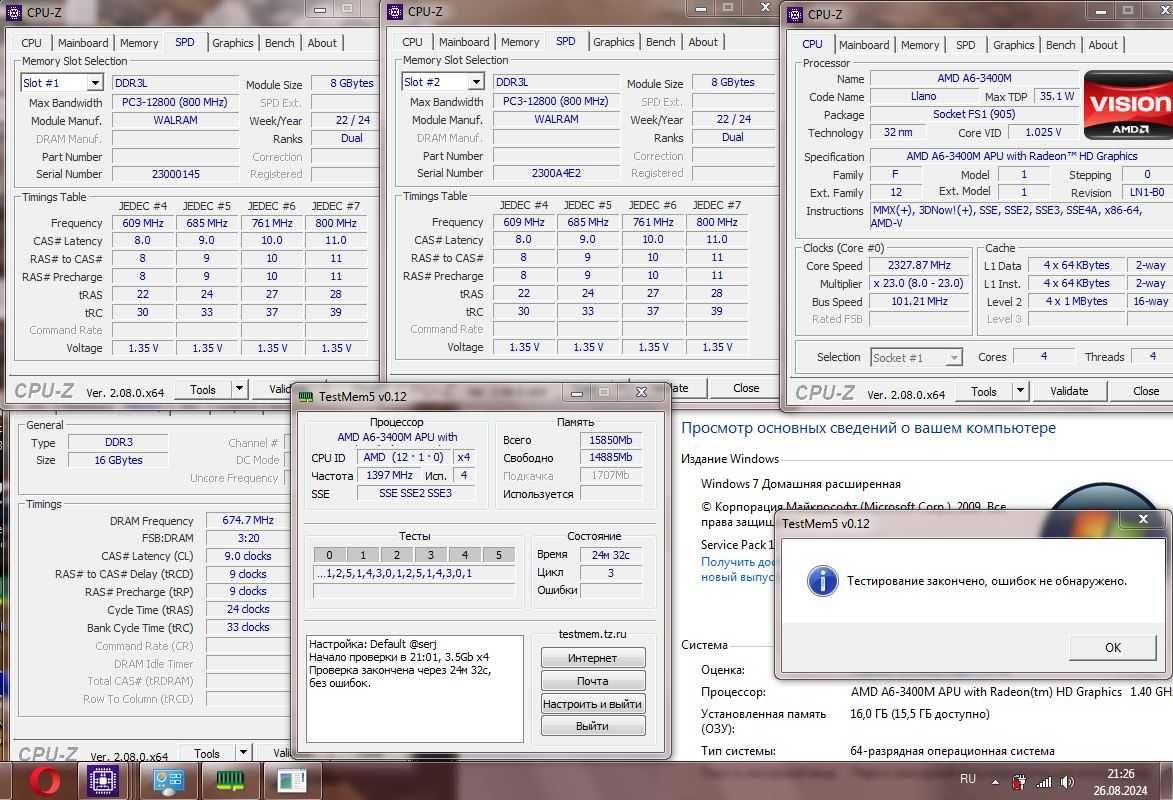Click OK in the TestMem5 finished dialog
Viewport: 1173px width, 800px height.
(1112, 647)
